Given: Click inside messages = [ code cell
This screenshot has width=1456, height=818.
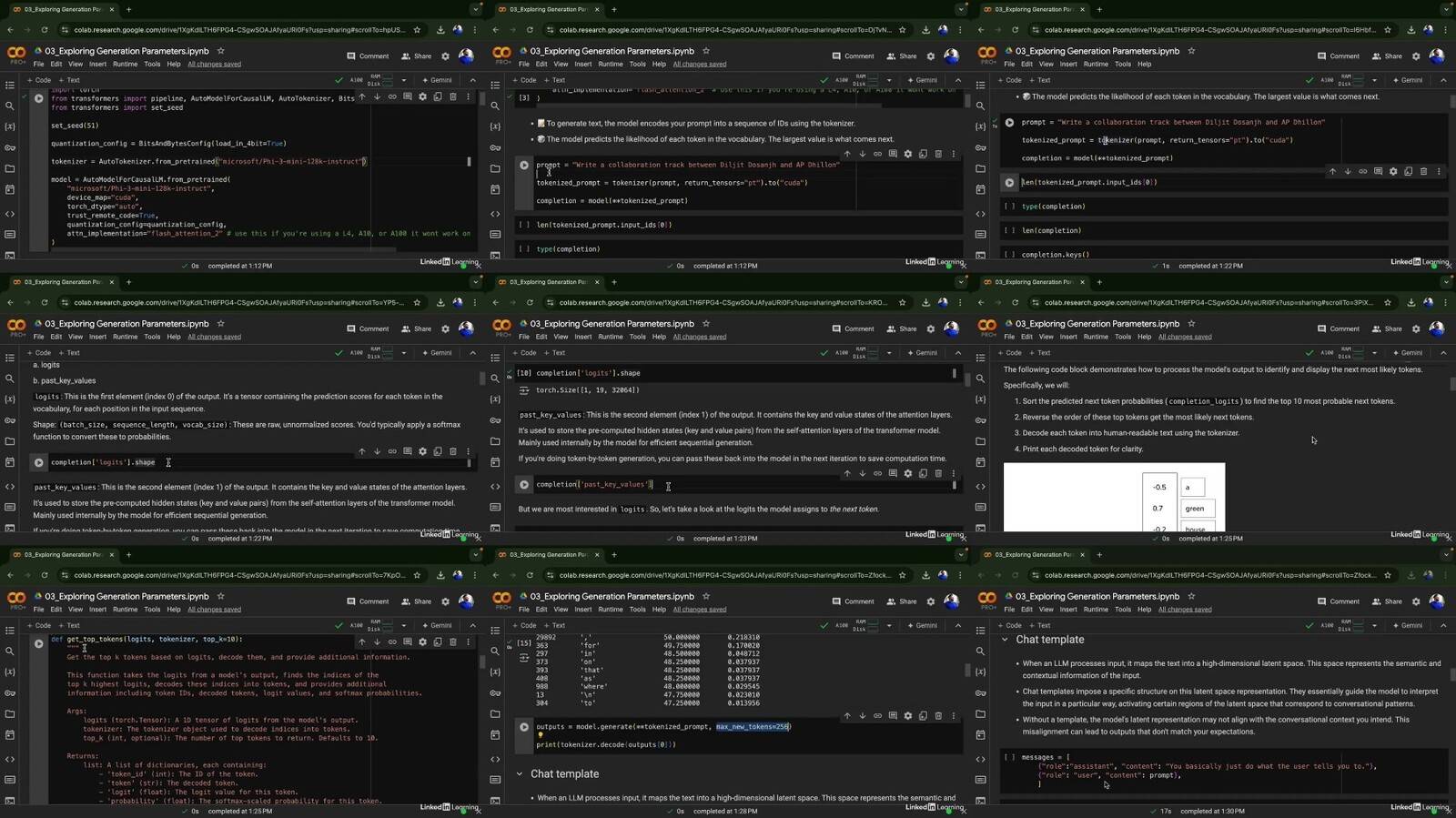Looking at the screenshot, I should [x=1224, y=771].
